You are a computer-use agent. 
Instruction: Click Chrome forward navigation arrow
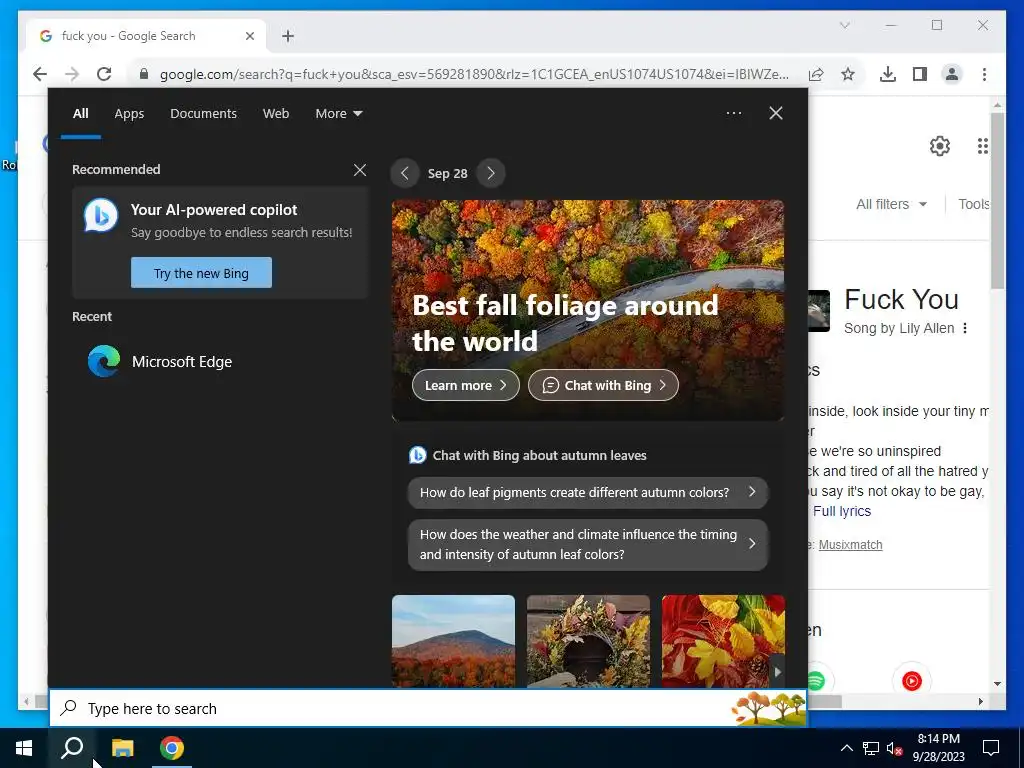72,74
